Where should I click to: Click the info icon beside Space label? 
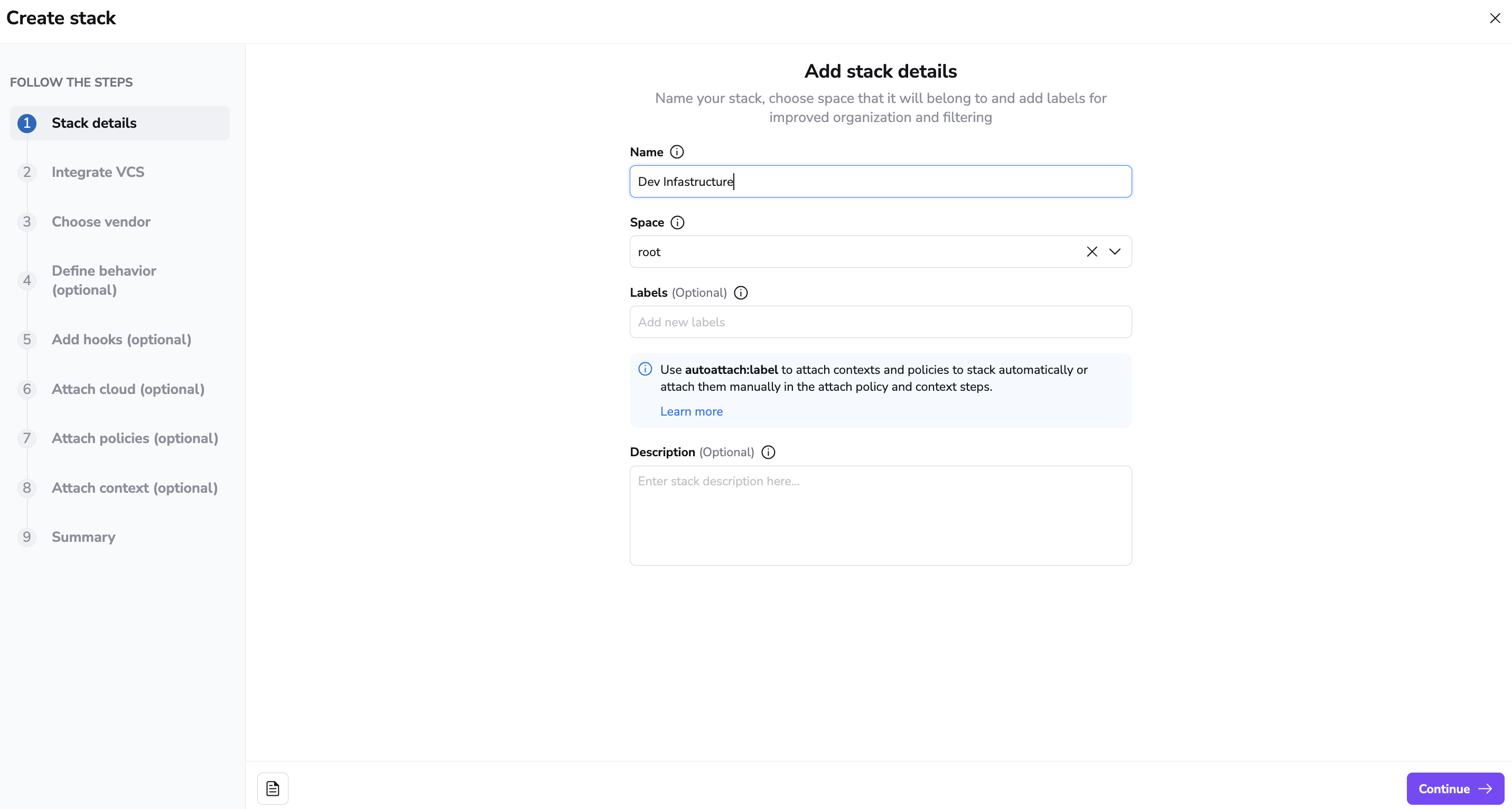[x=677, y=222]
